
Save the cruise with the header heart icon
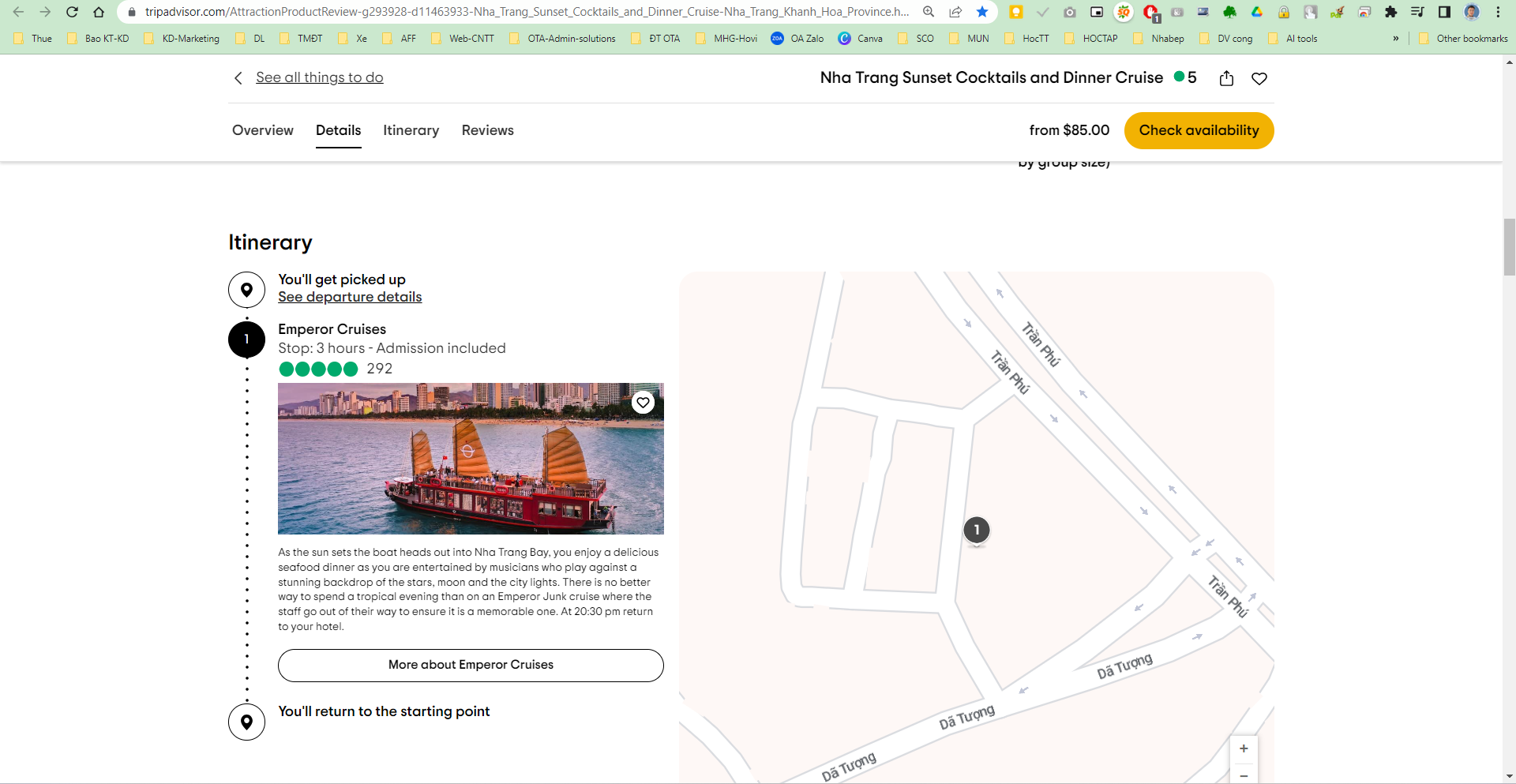[1259, 78]
